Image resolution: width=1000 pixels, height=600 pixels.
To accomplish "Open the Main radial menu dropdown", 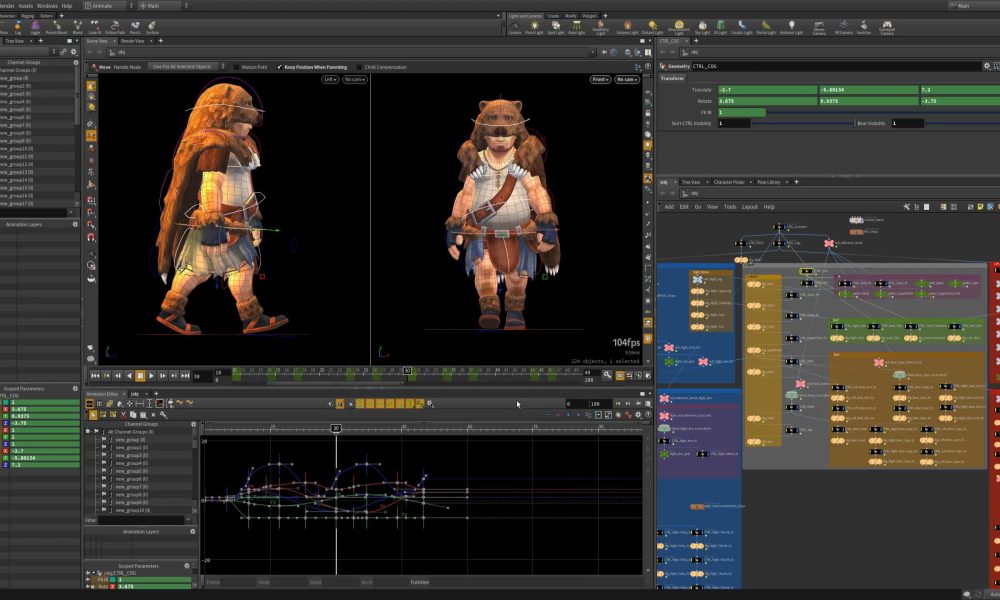I will tap(163, 6).
